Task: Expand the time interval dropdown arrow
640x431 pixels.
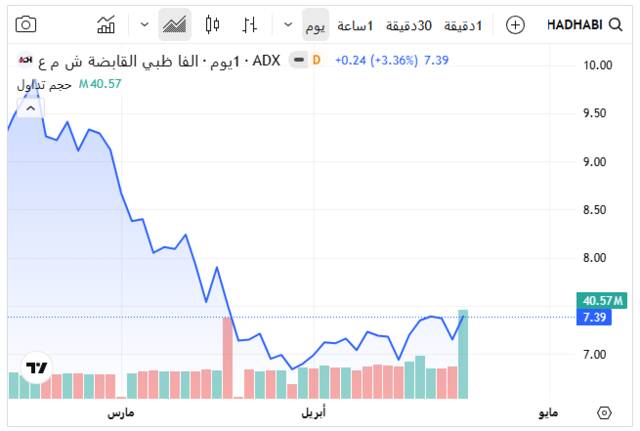Action: tap(288, 24)
